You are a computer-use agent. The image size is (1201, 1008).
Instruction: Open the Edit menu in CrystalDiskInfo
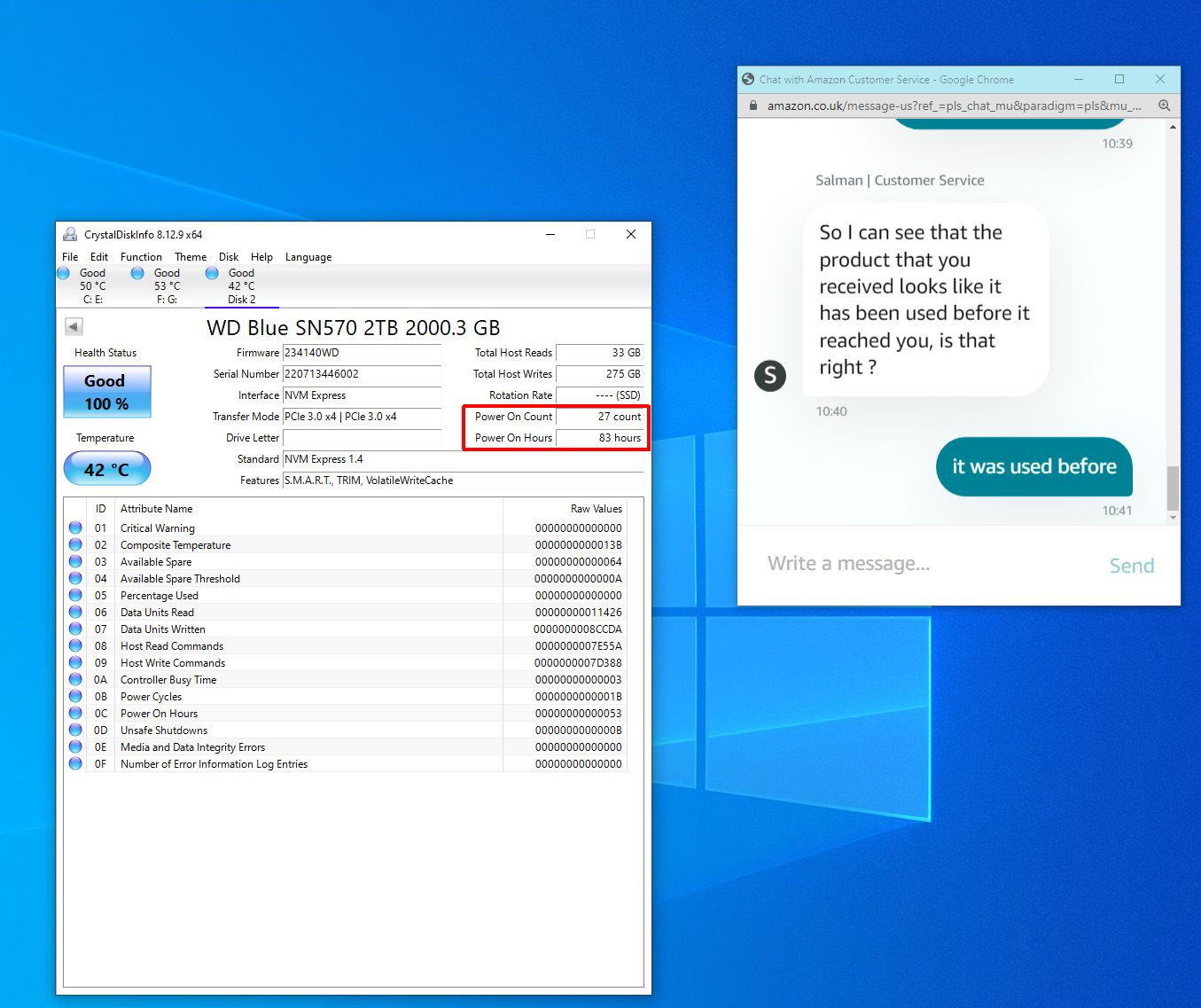[99, 257]
